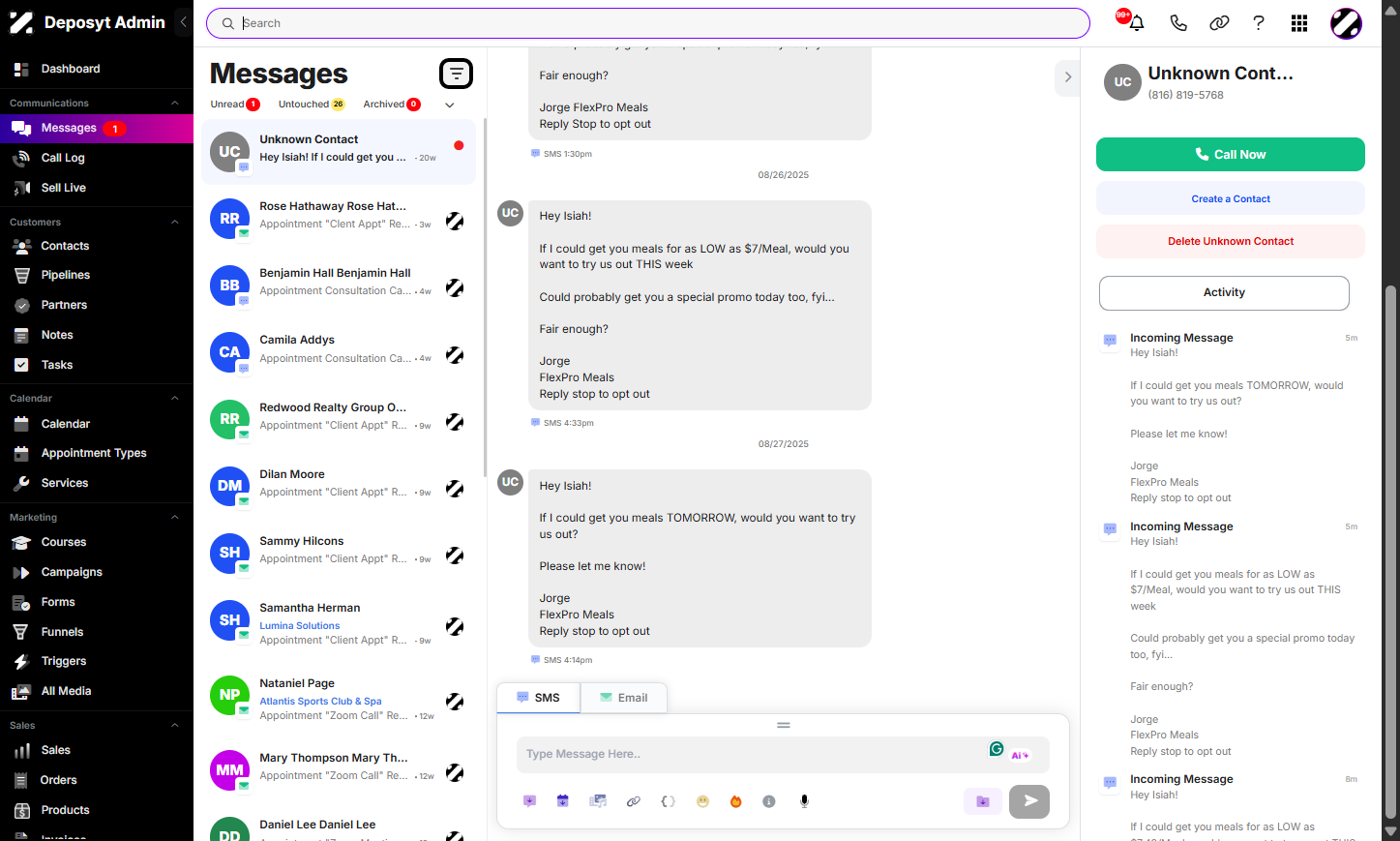Insert merge fields with the curly braces icon
The width and height of the screenshot is (1400, 841).
[x=668, y=801]
